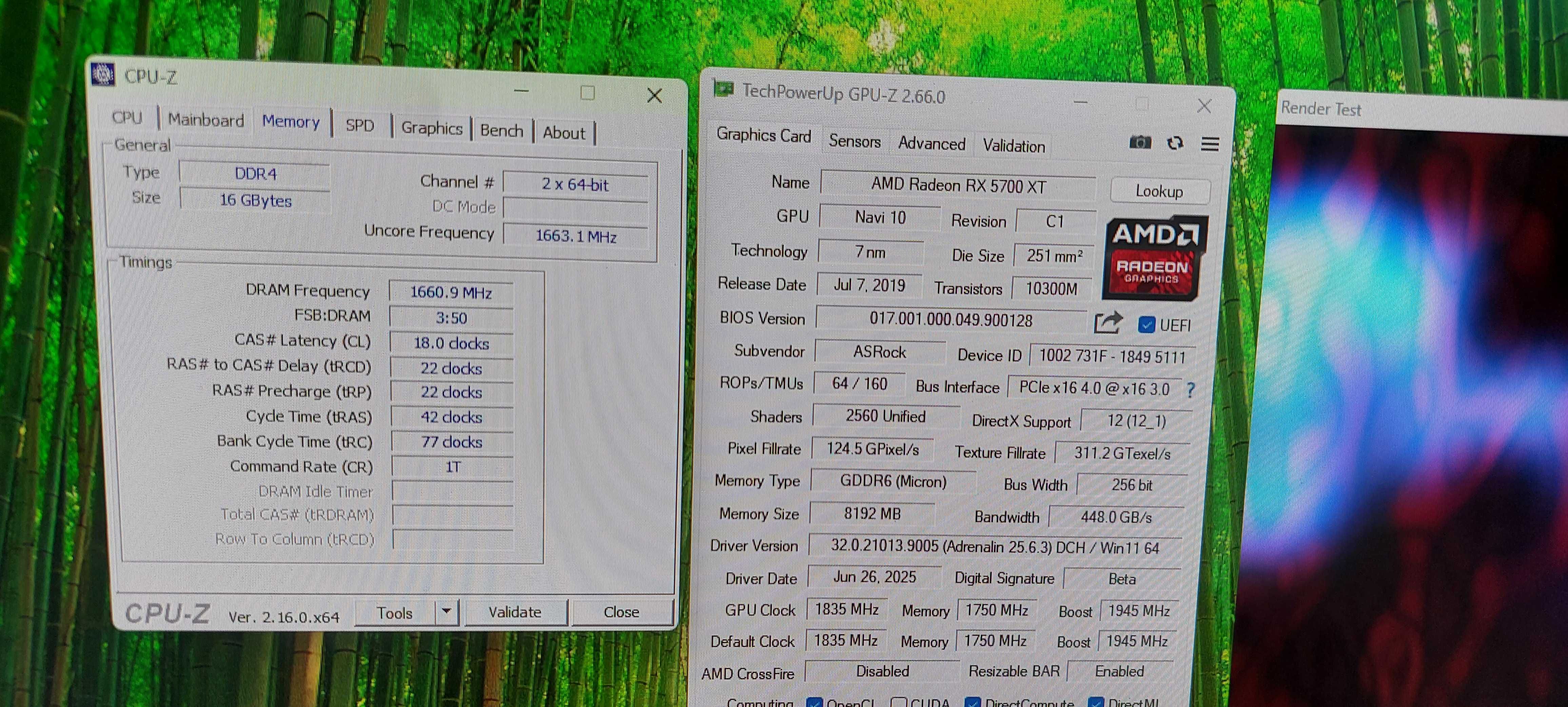
Task: Click the Technology value 7 nm
Action: pos(870,251)
